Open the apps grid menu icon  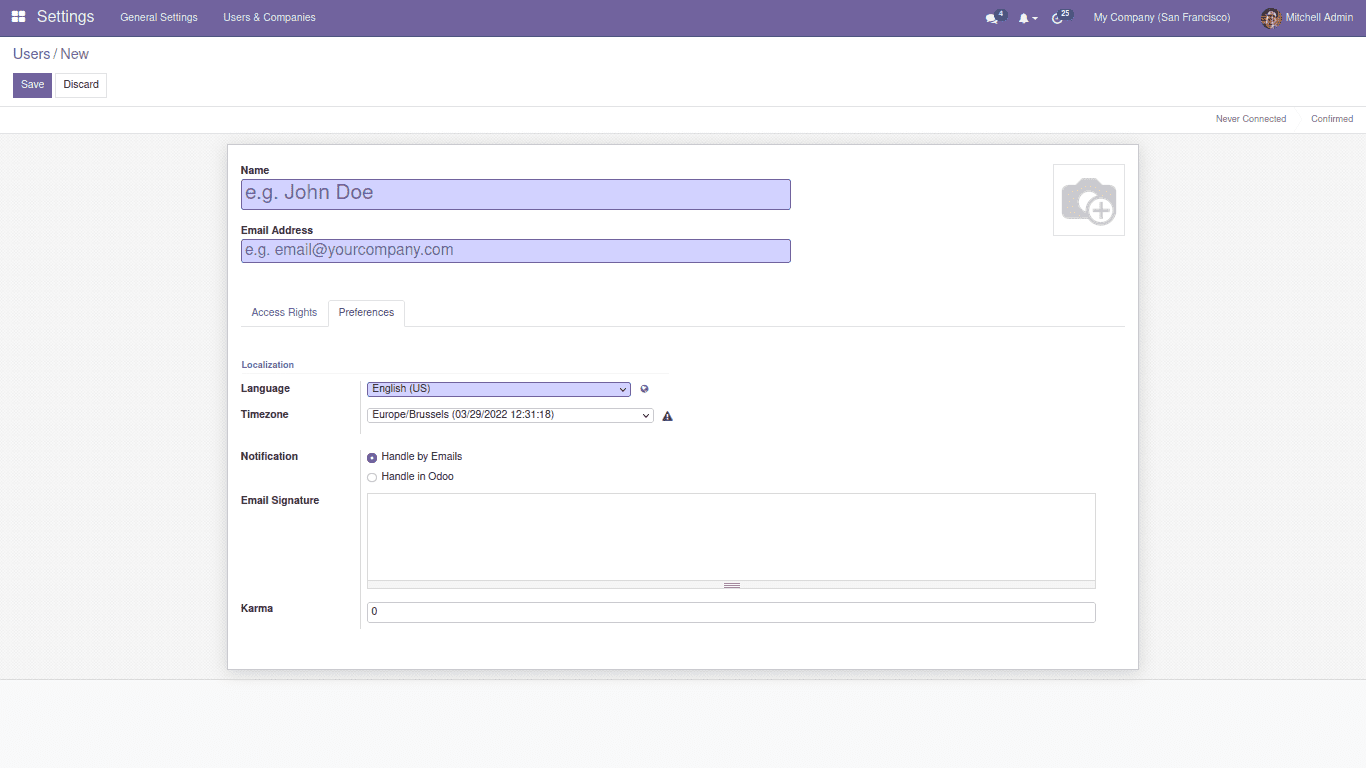pyautogui.click(x=19, y=17)
